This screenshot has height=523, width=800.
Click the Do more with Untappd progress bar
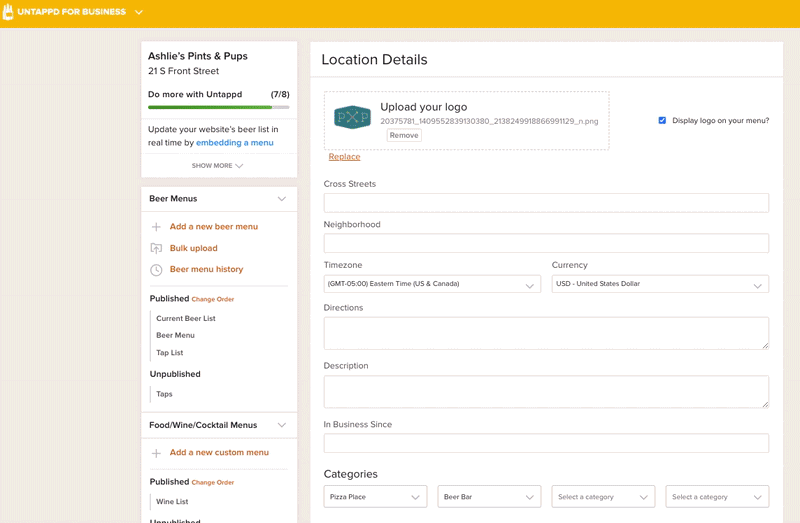pyautogui.click(x=218, y=107)
